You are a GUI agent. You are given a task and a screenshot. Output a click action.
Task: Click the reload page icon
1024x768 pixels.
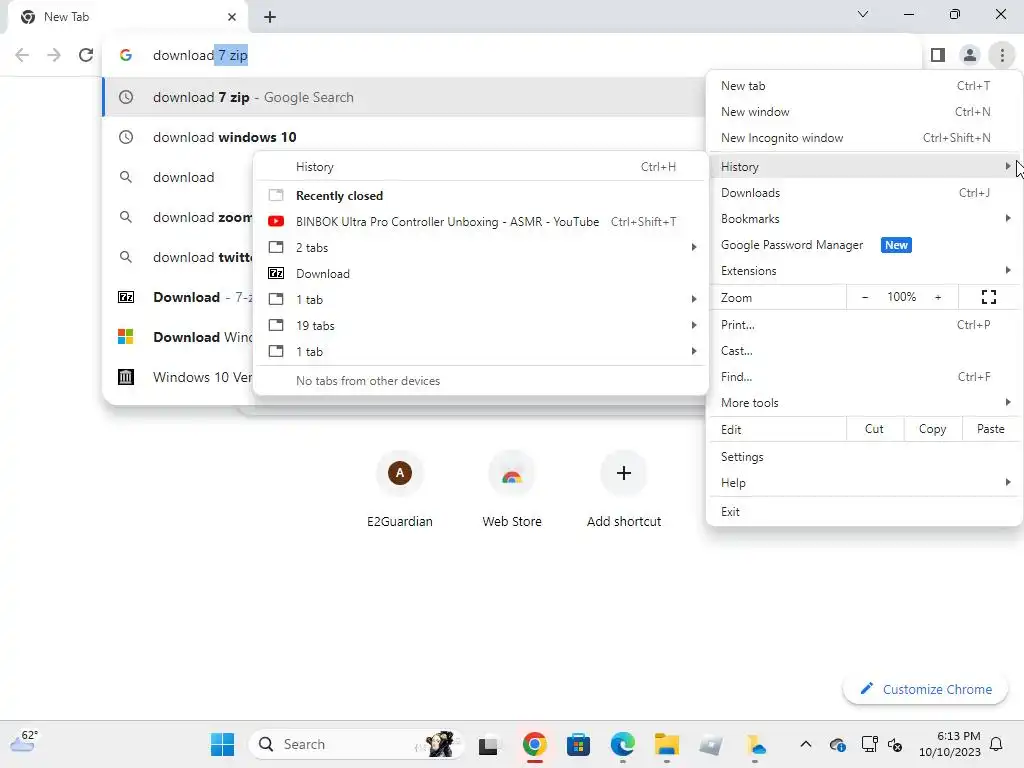point(86,55)
